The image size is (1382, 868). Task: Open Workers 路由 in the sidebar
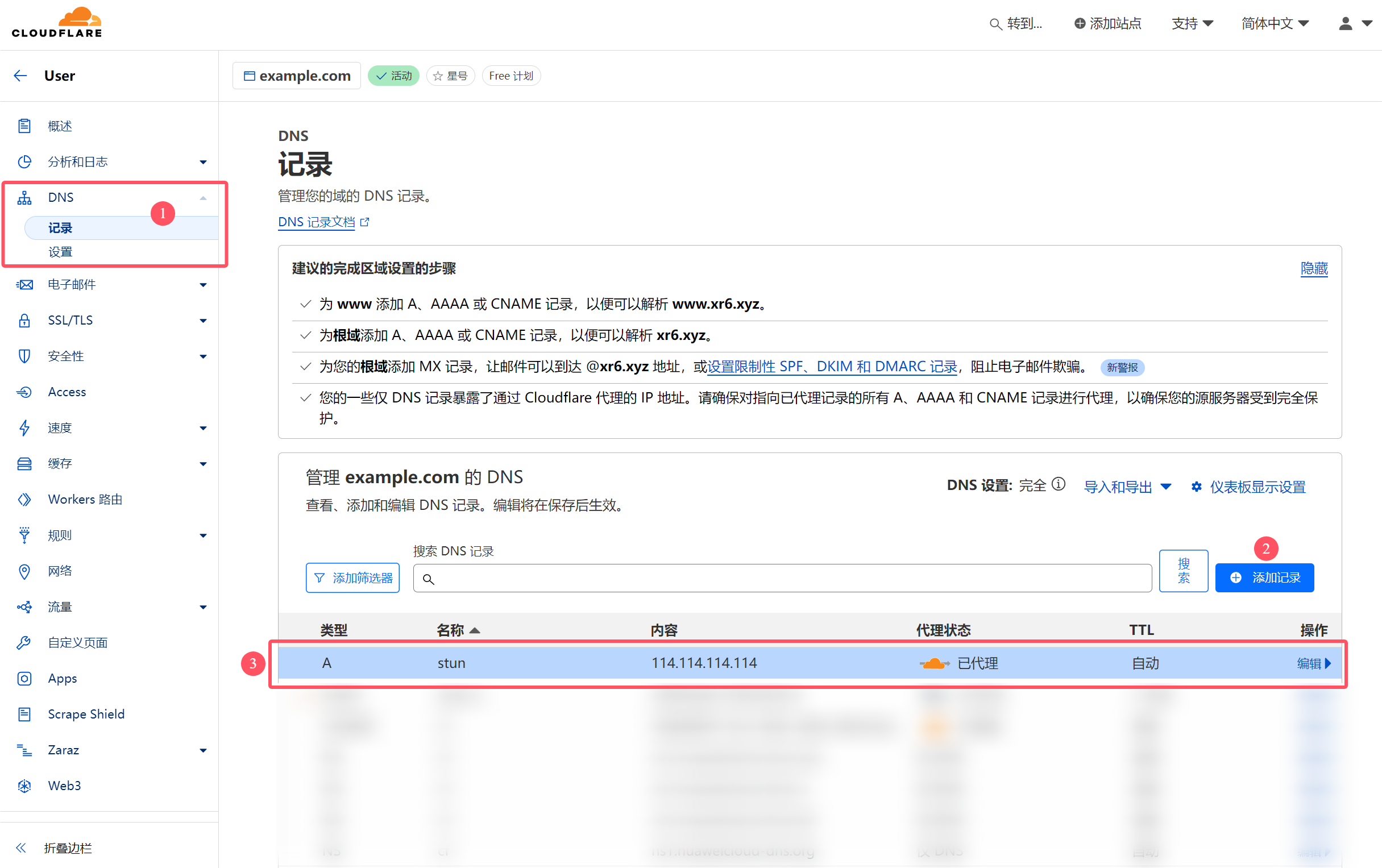tap(85, 499)
